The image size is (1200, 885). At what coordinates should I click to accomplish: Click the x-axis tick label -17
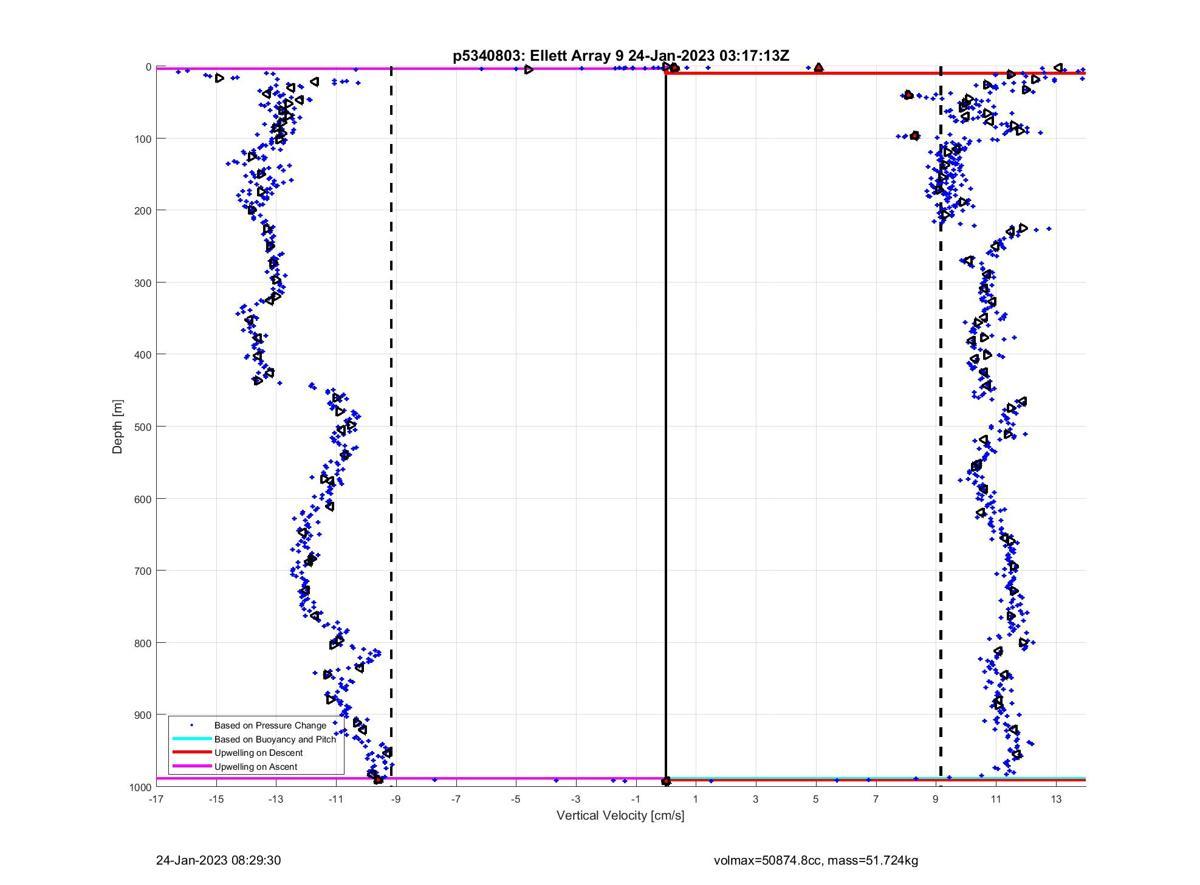(x=156, y=799)
